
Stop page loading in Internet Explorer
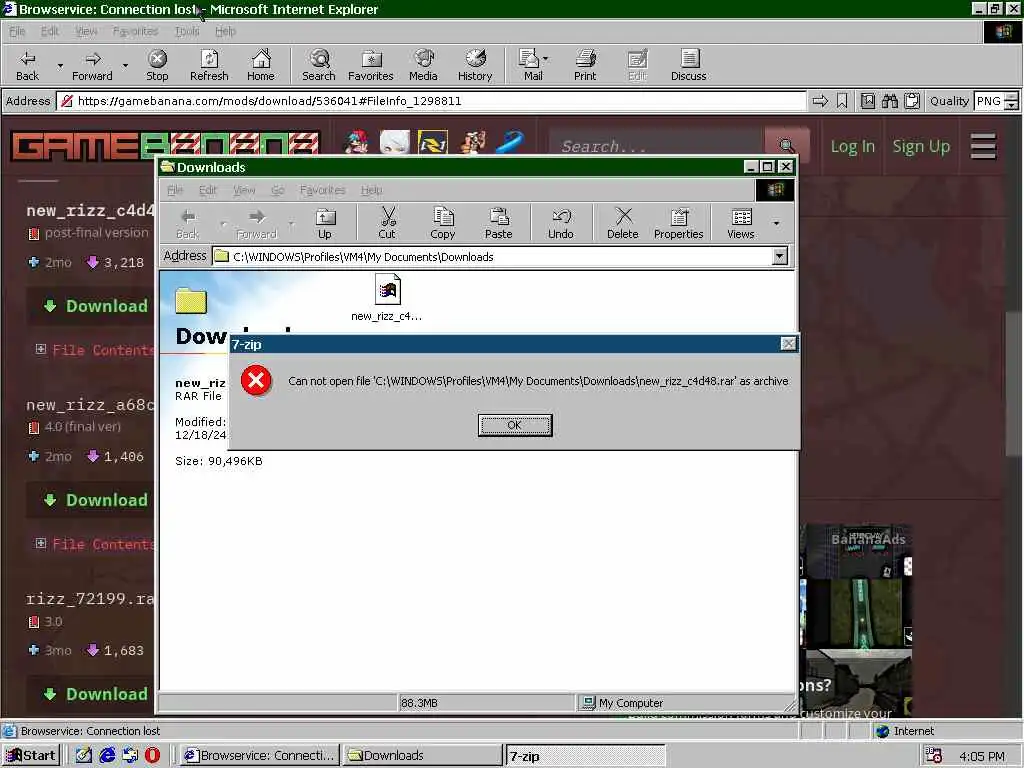point(157,65)
